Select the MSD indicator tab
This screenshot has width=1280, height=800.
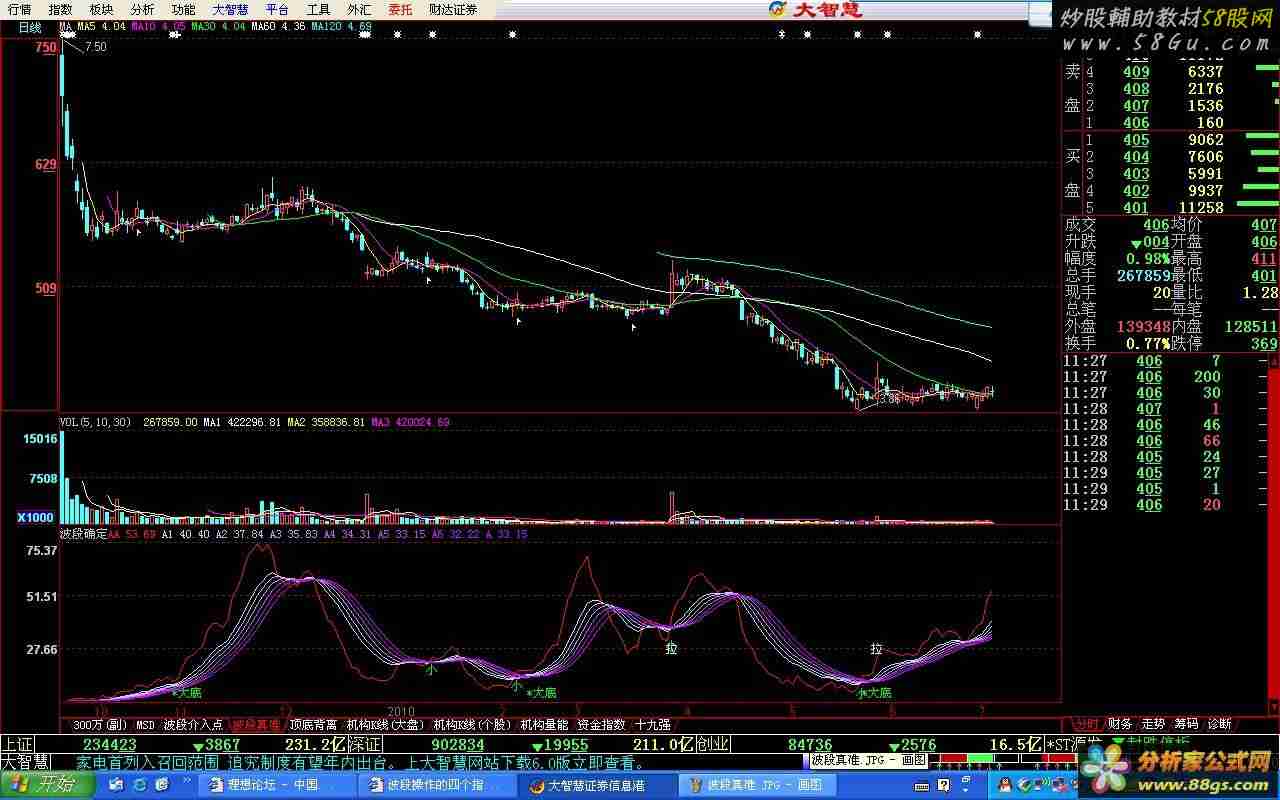tap(145, 724)
